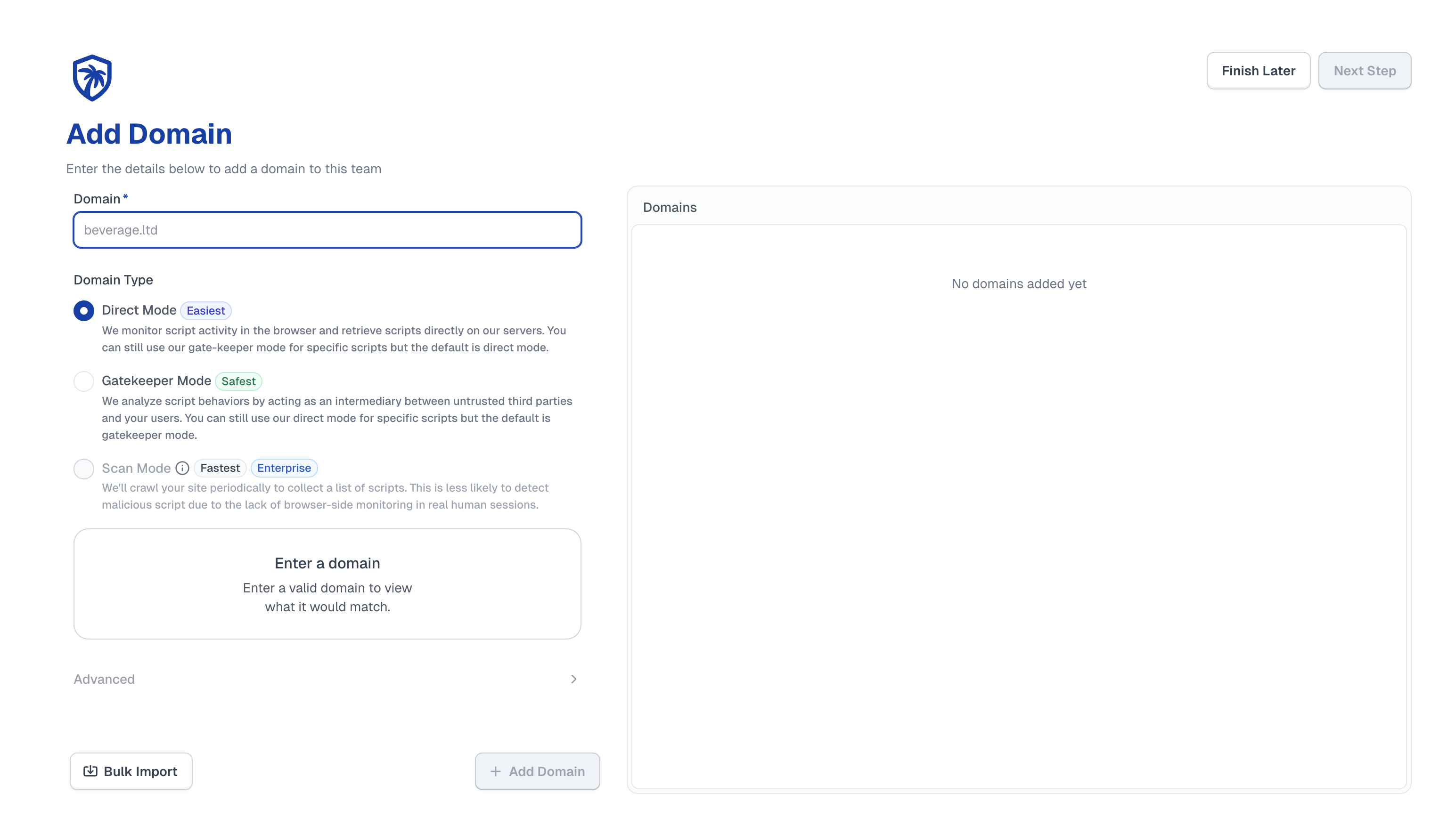Viewport: 1456px width, 826px height.
Task: Expand the Advanced section chevron
Action: (x=573, y=679)
